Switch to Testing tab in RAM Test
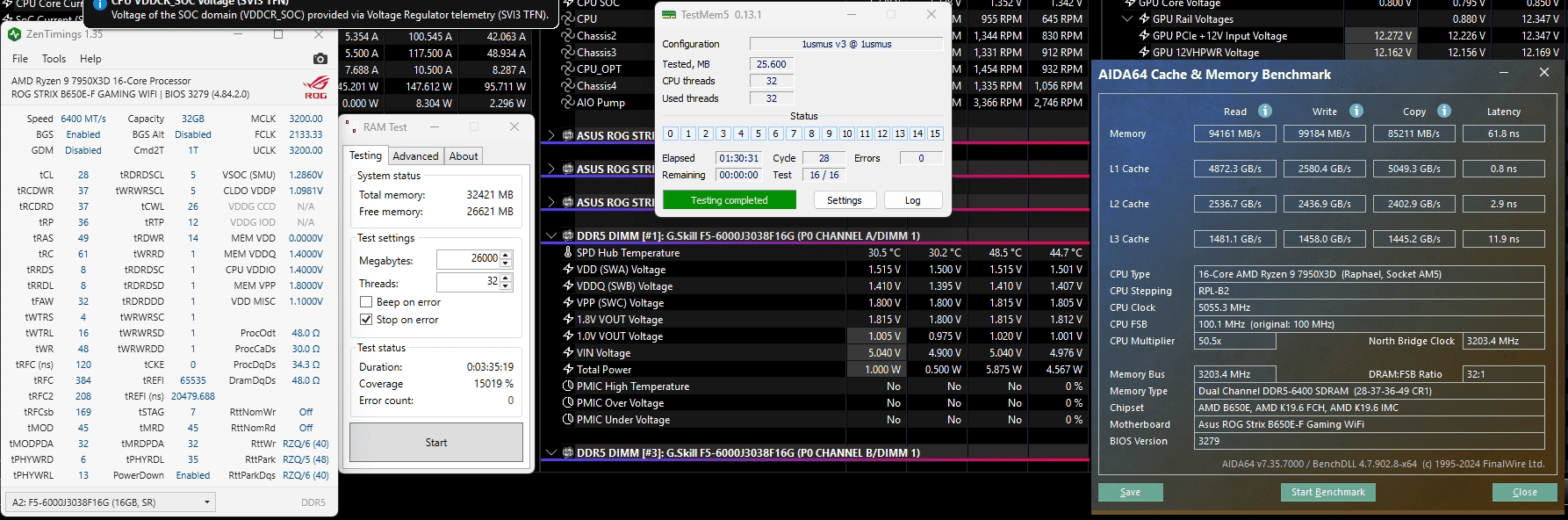 click(x=366, y=155)
